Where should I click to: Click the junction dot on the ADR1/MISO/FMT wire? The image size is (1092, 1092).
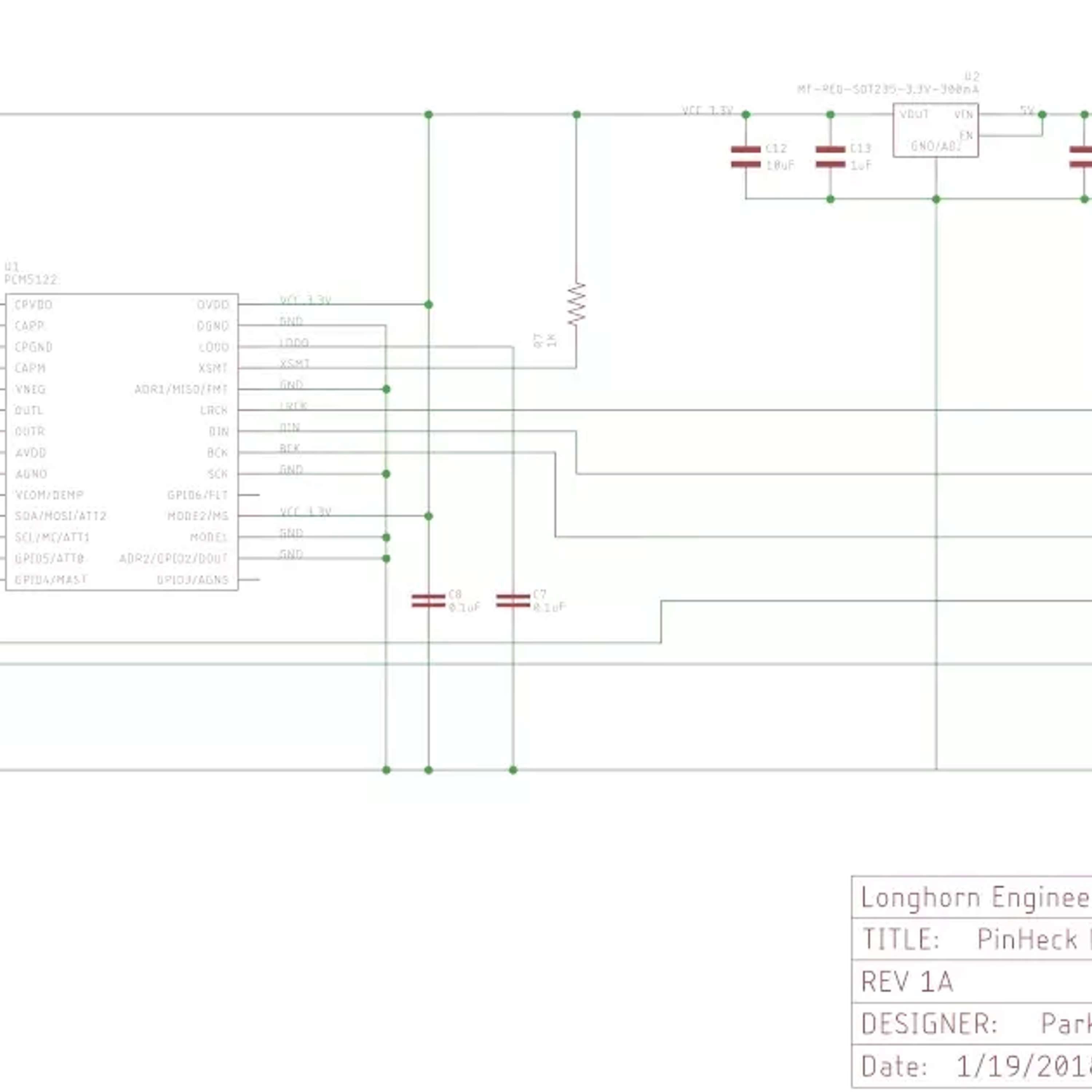pyautogui.click(x=386, y=389)
